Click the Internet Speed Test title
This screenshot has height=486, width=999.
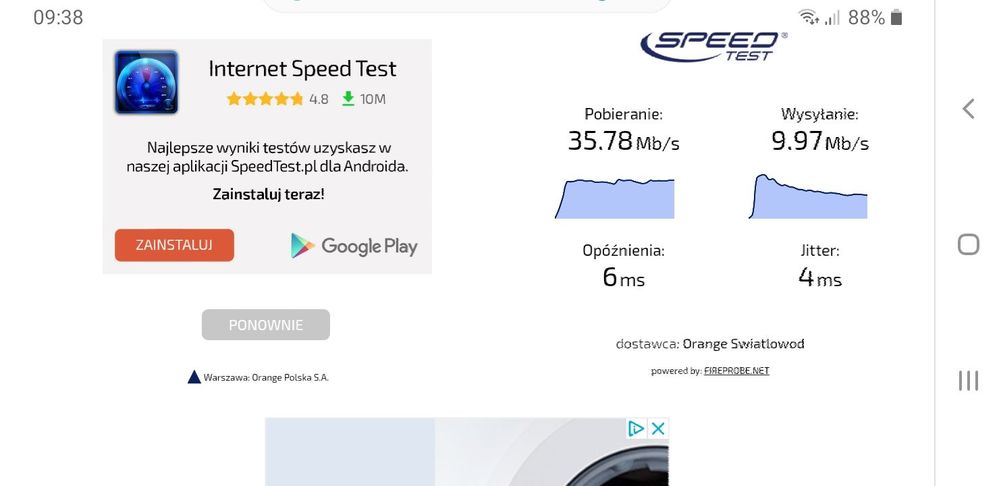pos(302,69)
